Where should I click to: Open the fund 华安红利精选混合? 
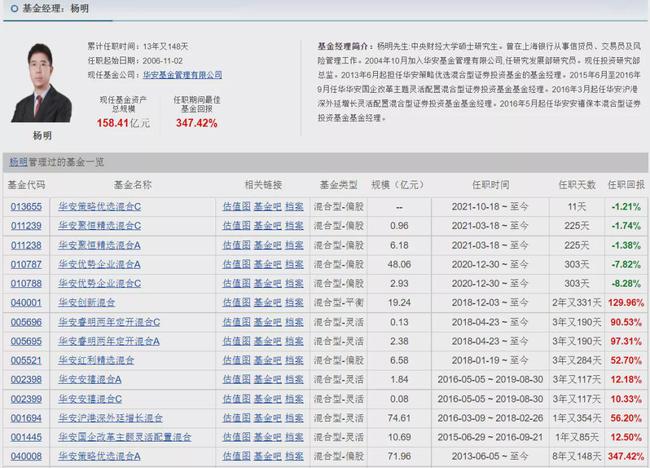point(96,361)
